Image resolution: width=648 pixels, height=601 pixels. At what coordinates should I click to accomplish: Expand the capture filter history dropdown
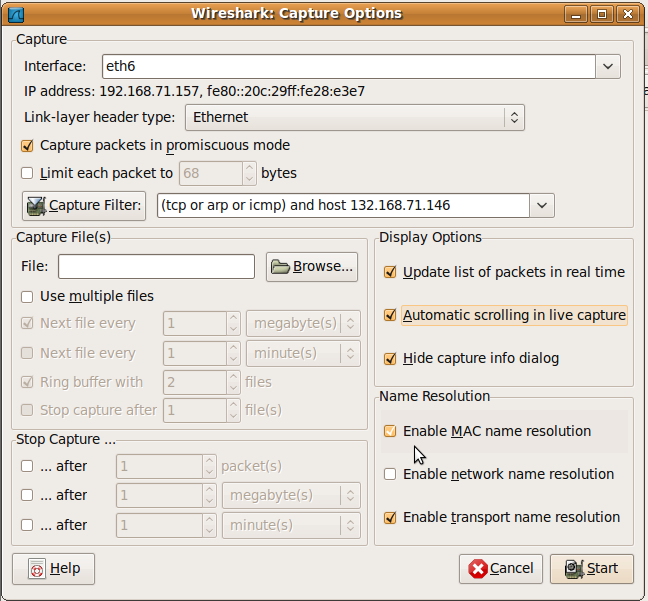[542, 205]
